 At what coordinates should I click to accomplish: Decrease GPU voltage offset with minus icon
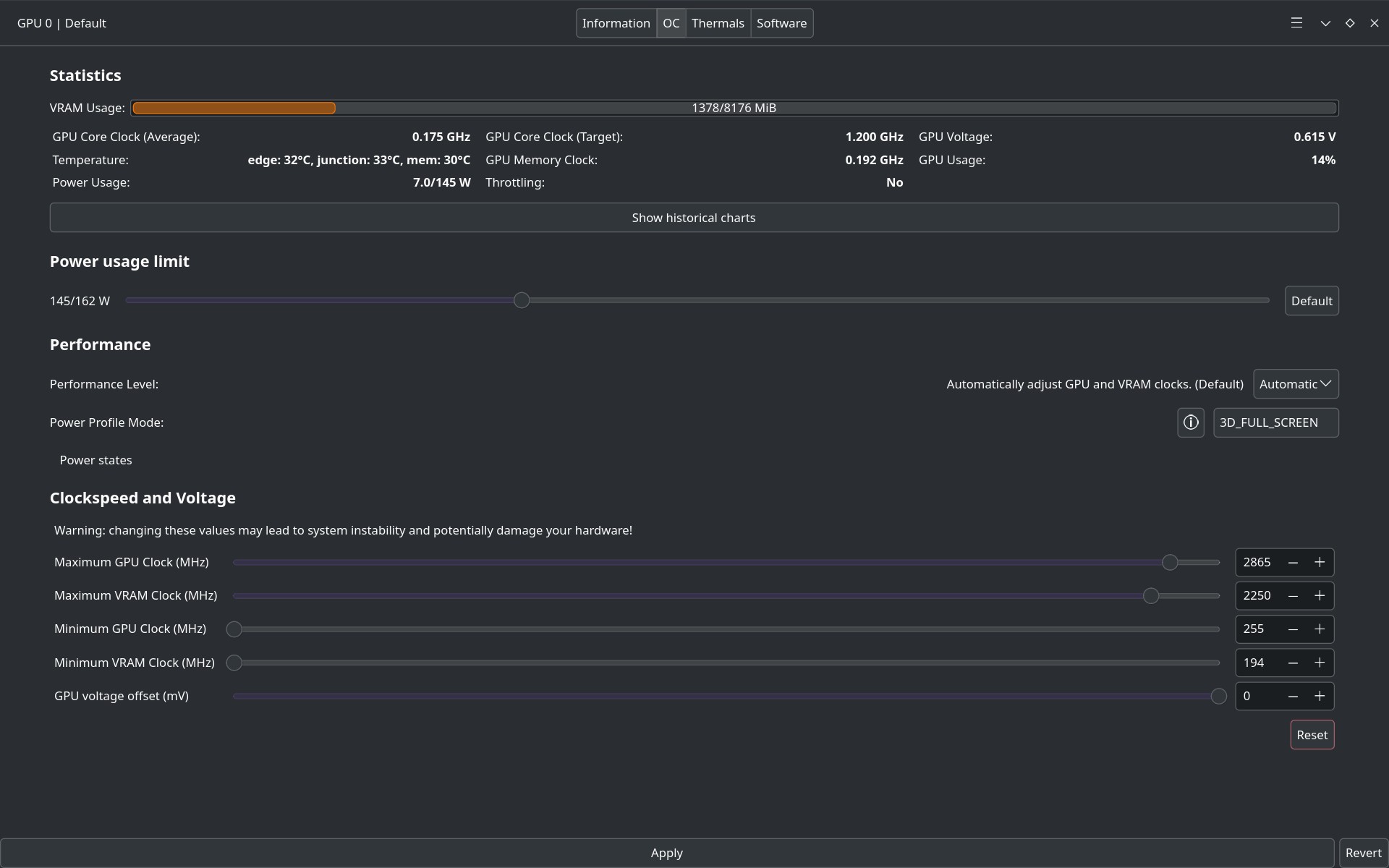point(1293,697)
